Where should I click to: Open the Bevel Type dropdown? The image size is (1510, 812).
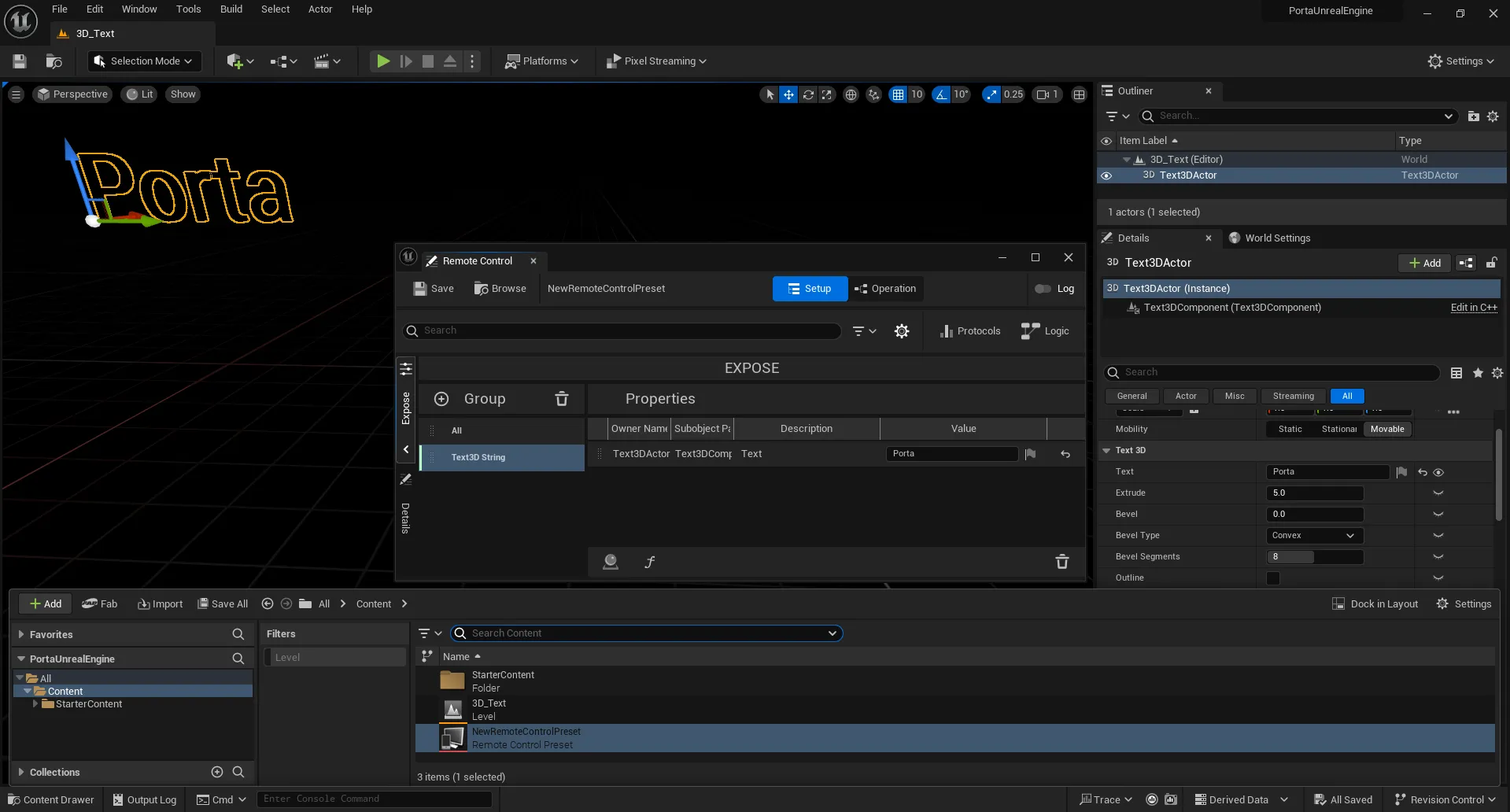pyautogui.click(x=1314, y=536)
